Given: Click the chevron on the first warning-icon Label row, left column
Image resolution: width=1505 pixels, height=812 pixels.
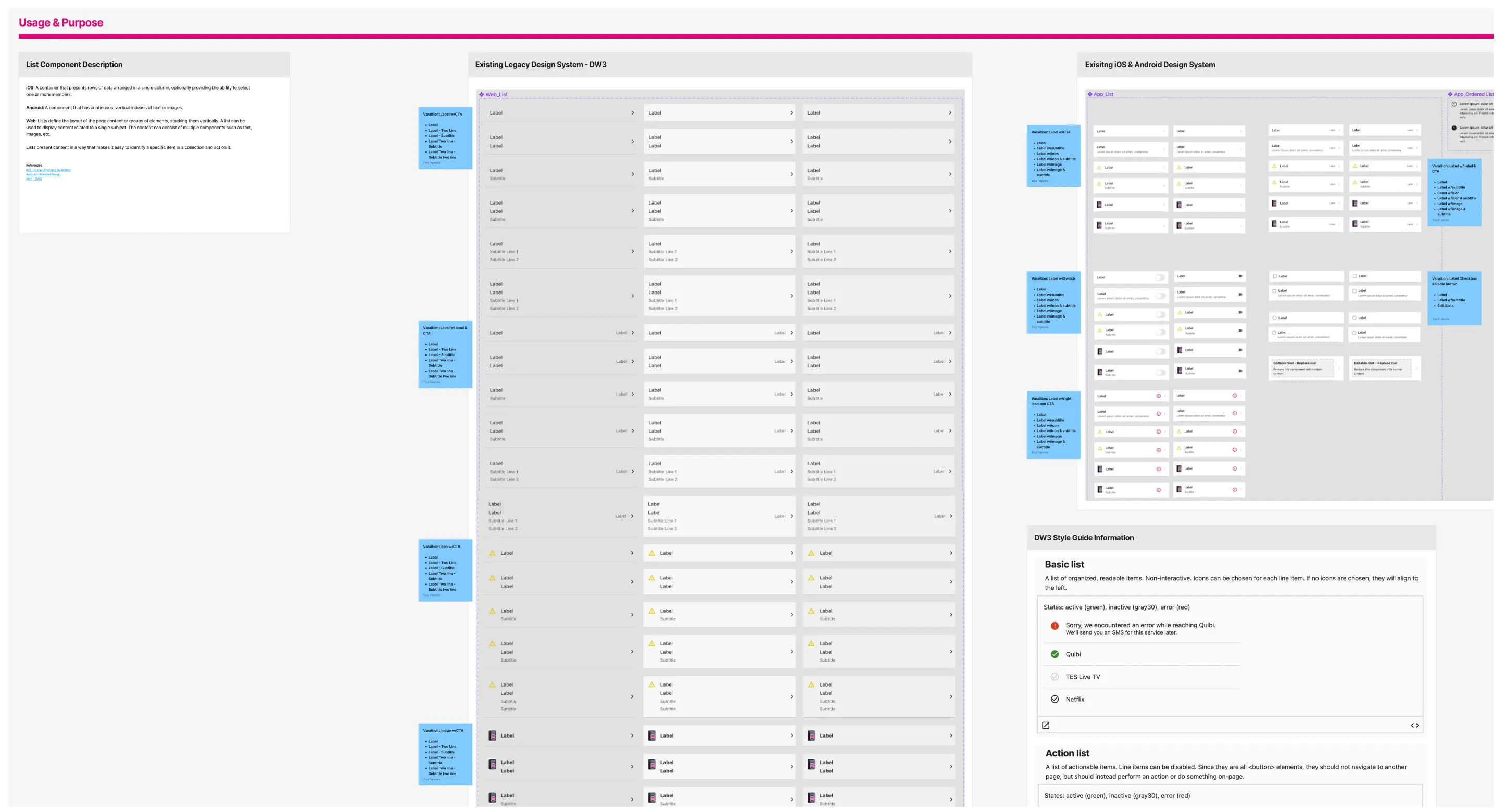Looking at the screenshot, I should click(632, 553).
